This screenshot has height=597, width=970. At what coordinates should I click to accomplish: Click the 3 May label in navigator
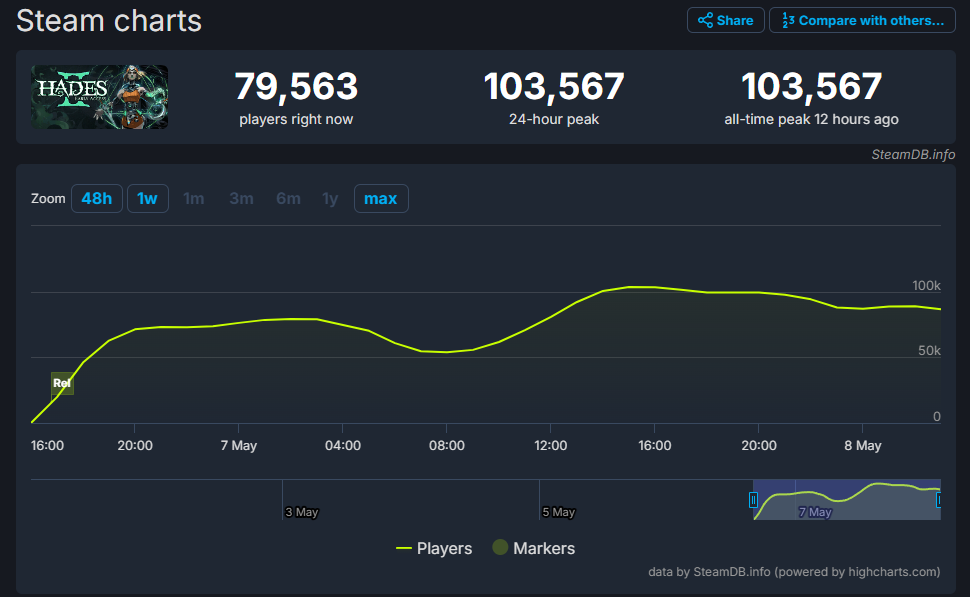tap(301, 512)
